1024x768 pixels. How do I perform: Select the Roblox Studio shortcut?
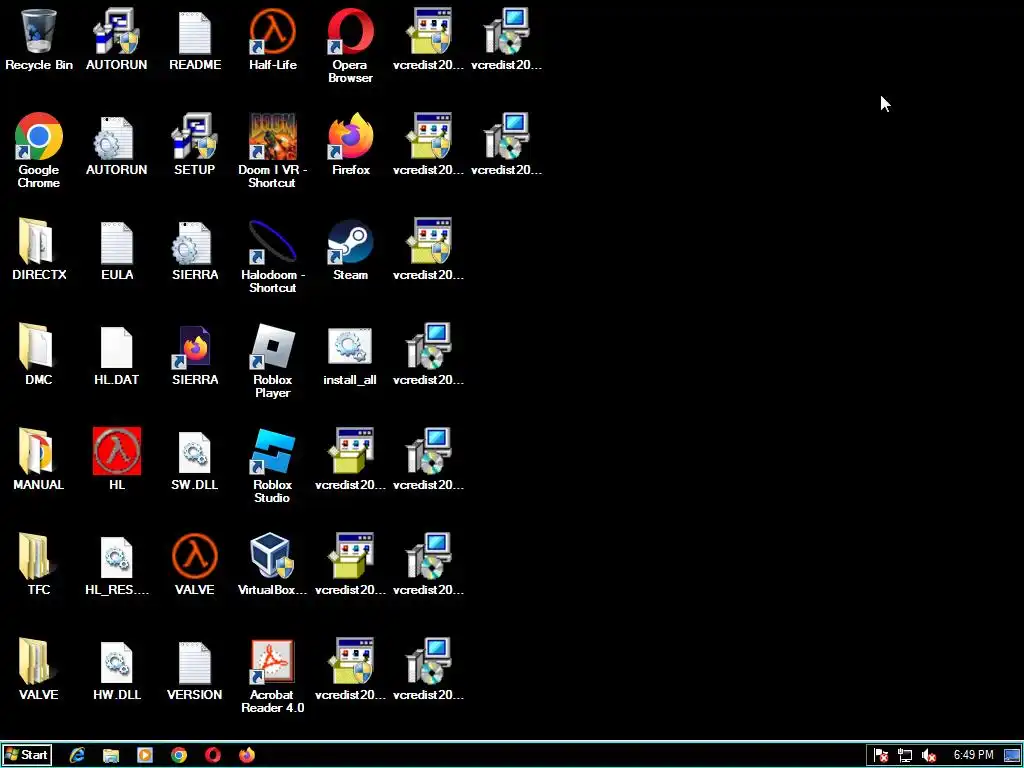click(x=272, y=466)
